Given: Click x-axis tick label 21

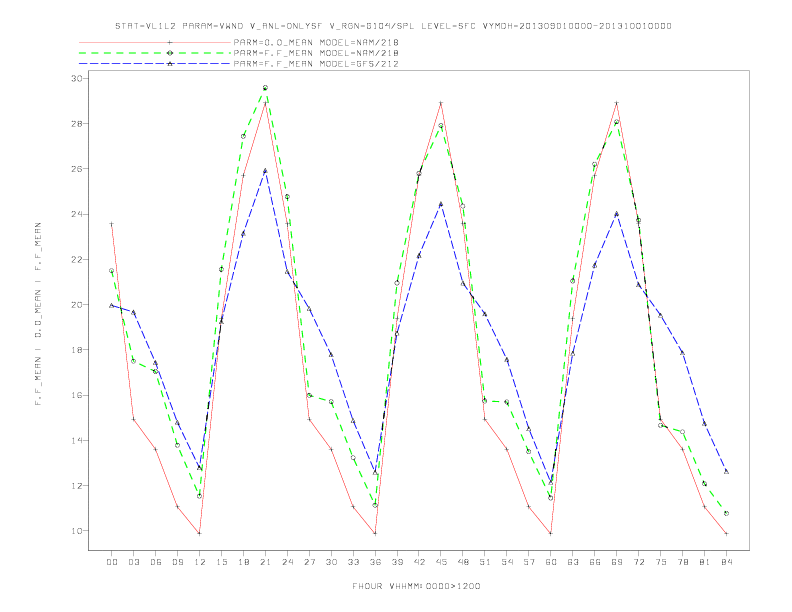Looking at the screenshot, I should point(265,562).
